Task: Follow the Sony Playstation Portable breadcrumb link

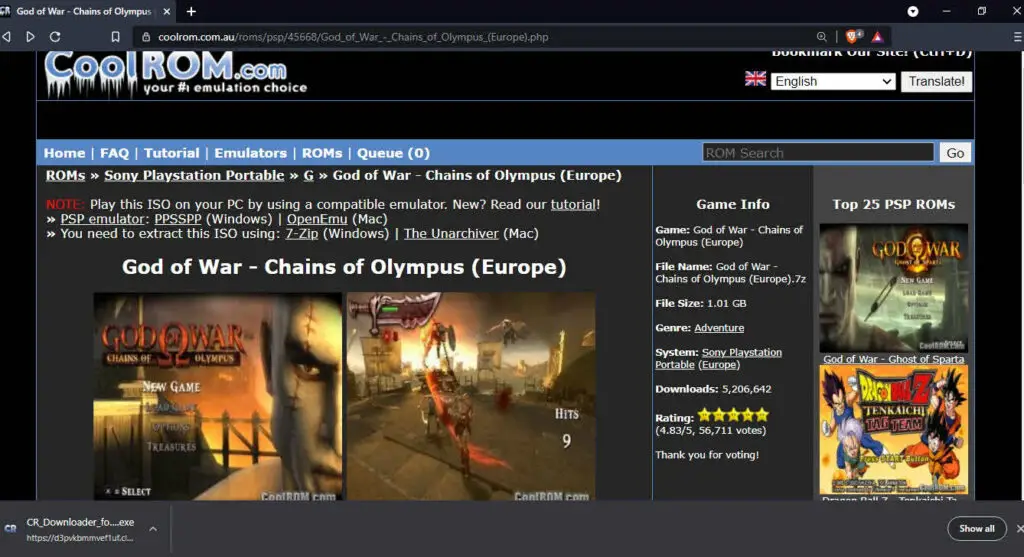Action: coord(194,176)
